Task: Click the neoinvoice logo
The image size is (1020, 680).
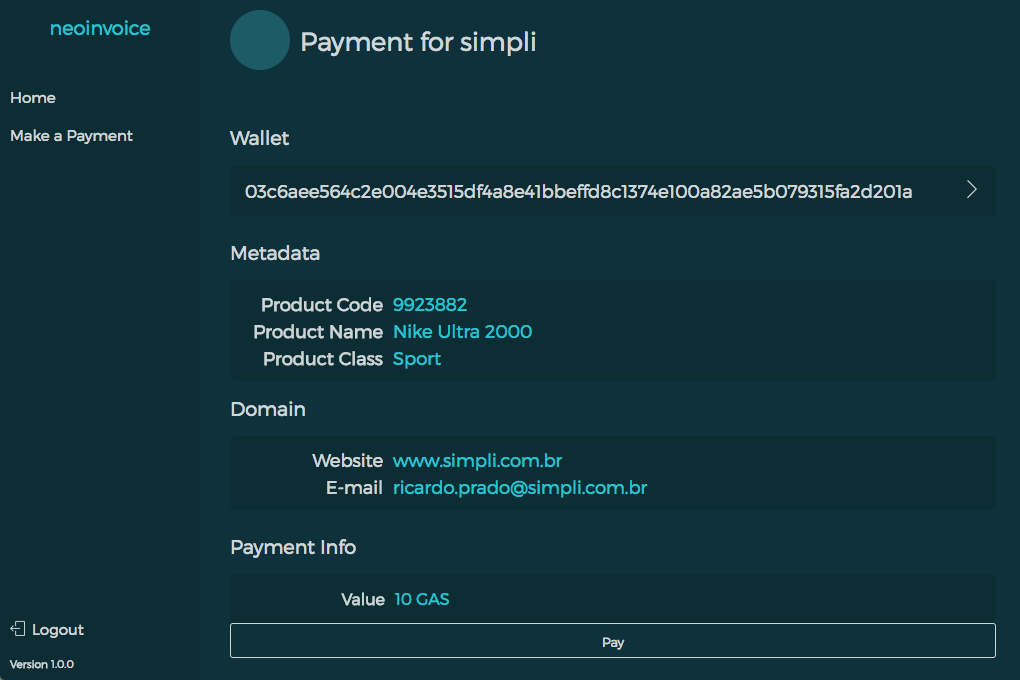Action: [100, 28]
